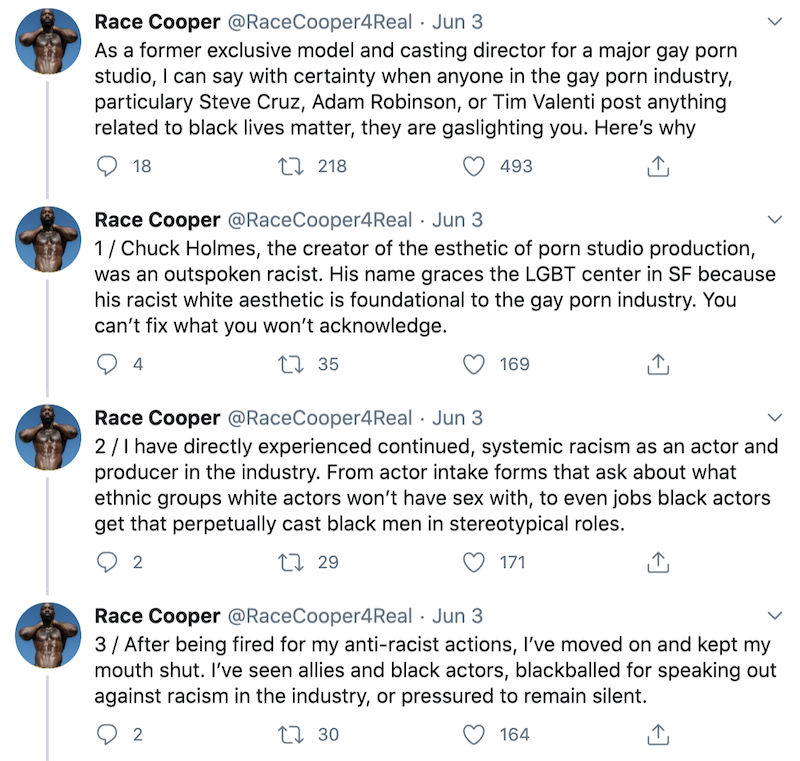Screen dimensions: 800x761
Task: Like the tweet with 171 likes
Action: click(476, 562)
